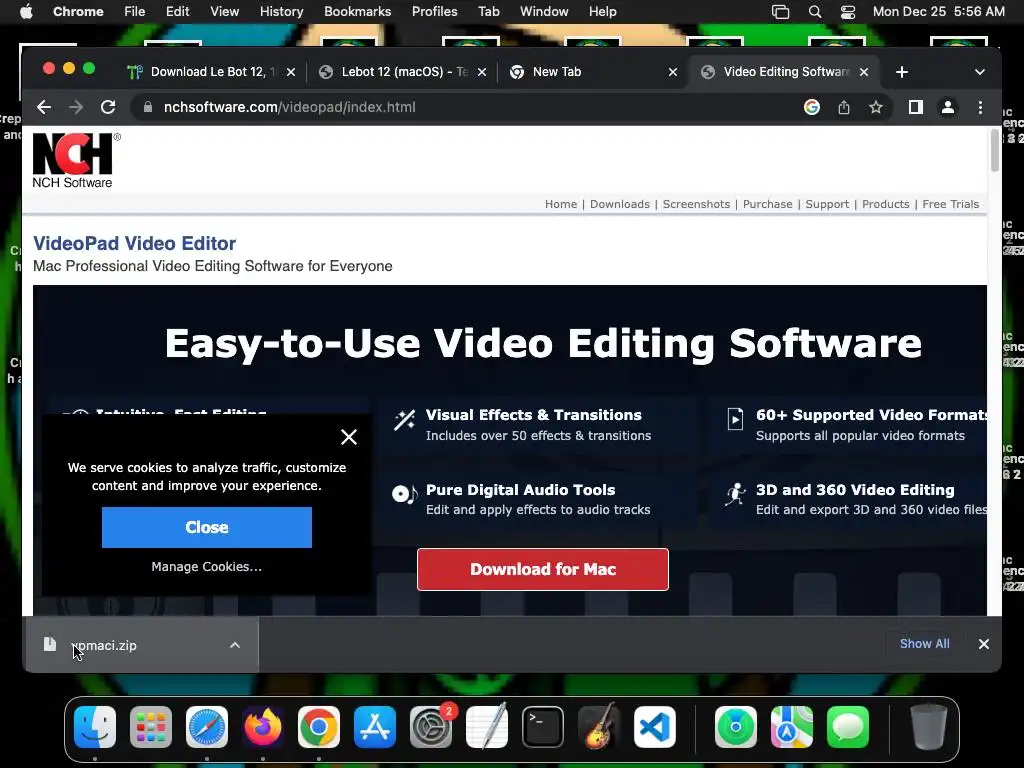Open the Apple menu

(26, 12)
